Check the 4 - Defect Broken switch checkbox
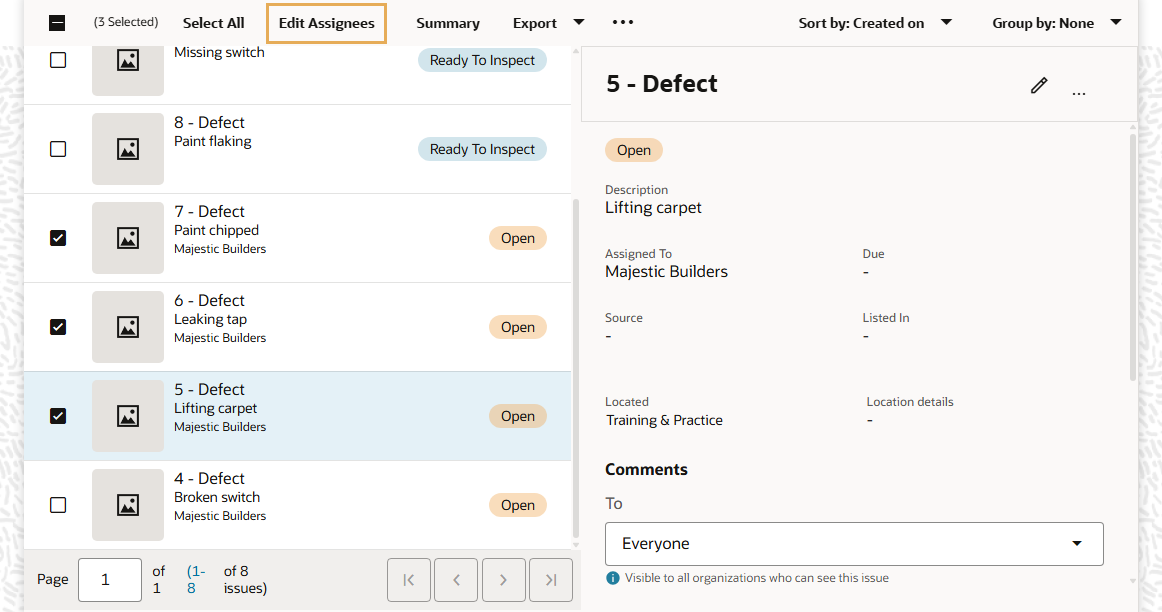 (x=58, y=505)
